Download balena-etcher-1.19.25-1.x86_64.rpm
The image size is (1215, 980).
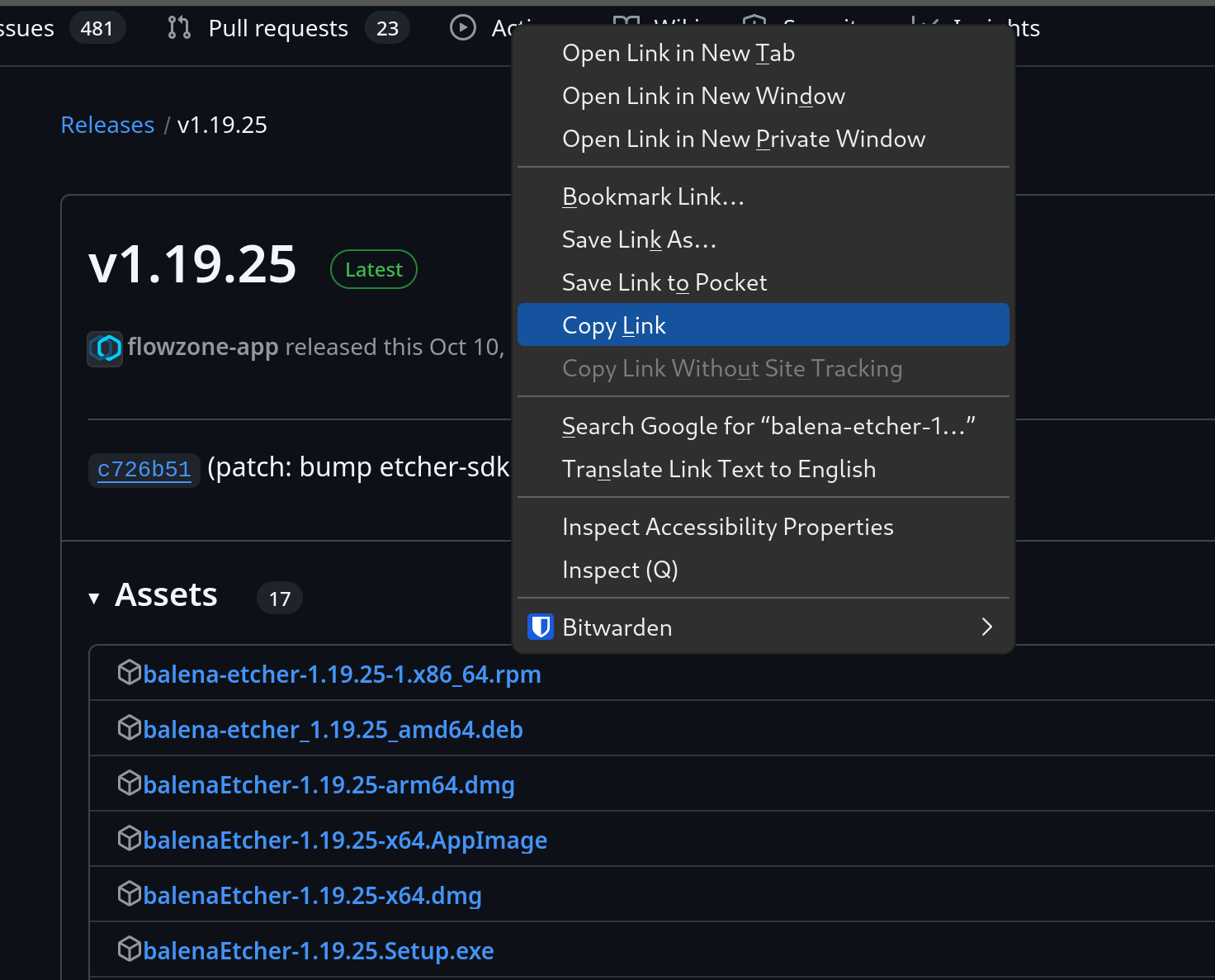342,675
